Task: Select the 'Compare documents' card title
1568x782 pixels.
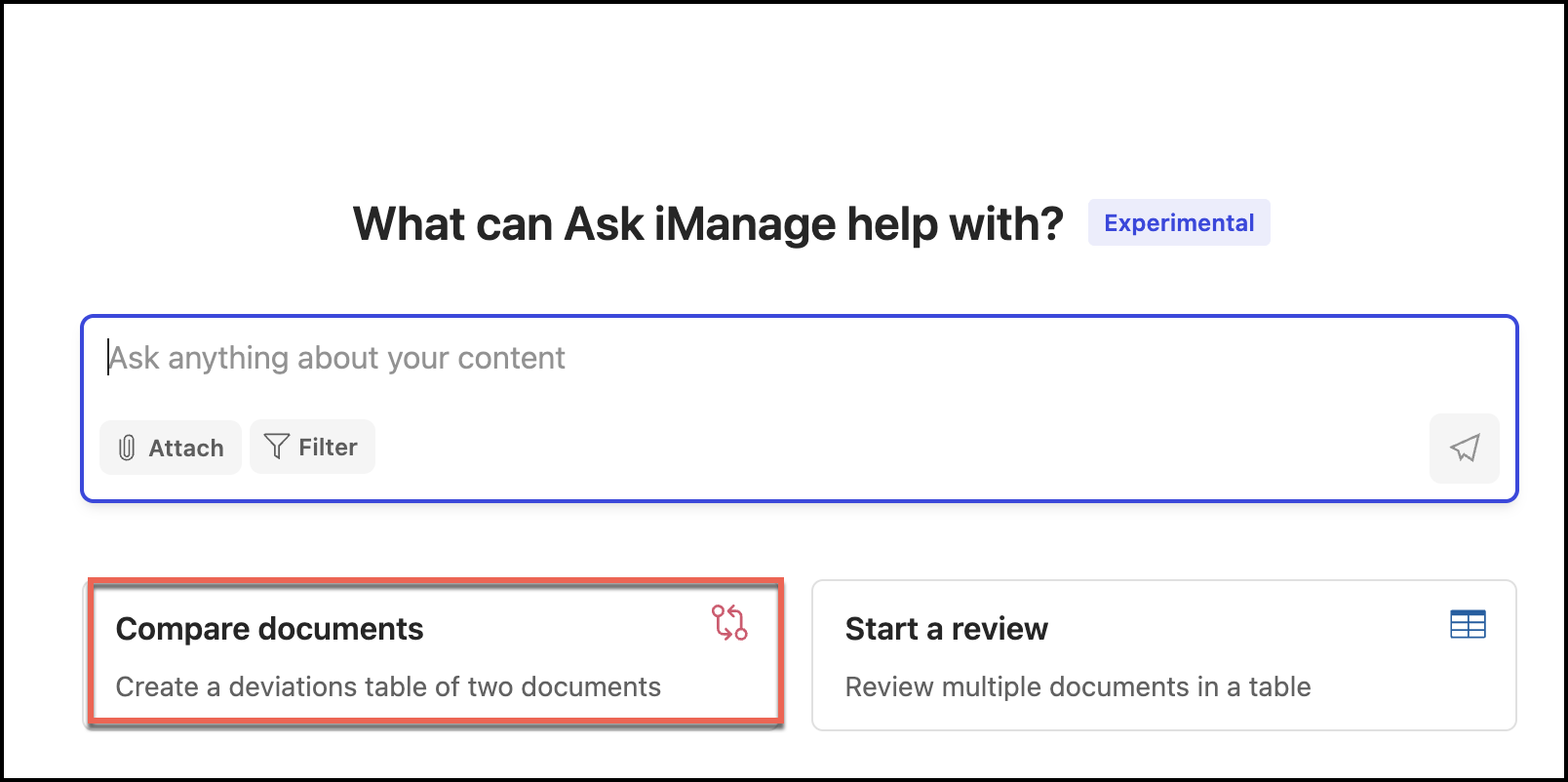Action: (x=269, y=629)
